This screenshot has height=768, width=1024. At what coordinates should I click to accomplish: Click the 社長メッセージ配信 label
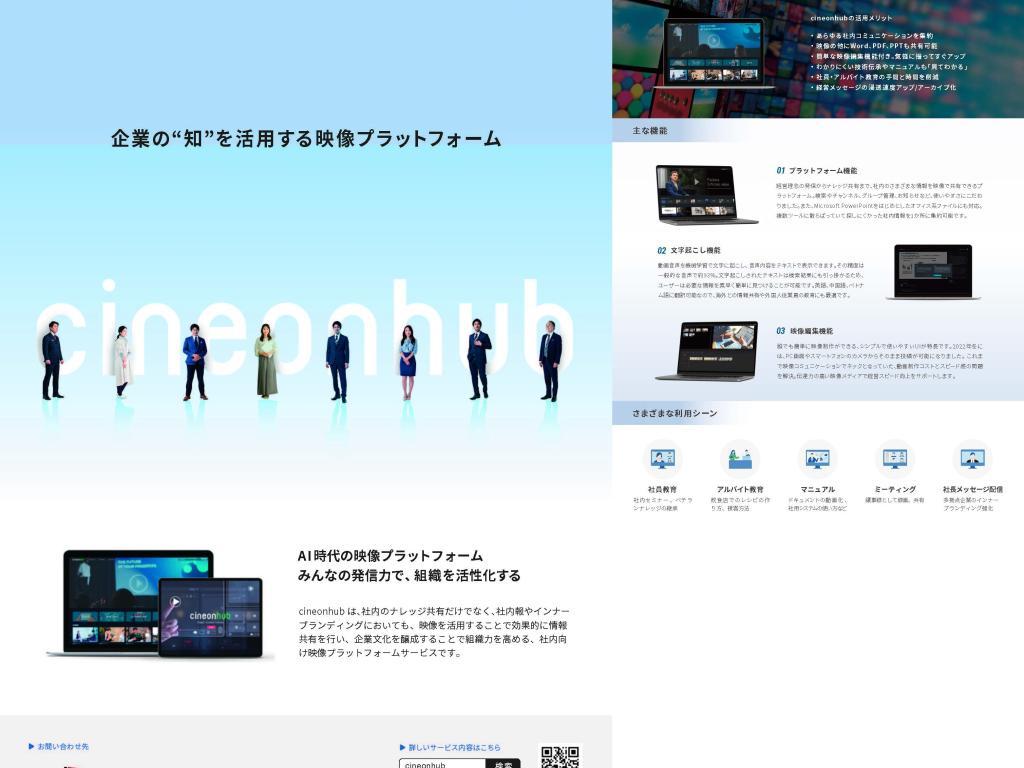(972, 489)
